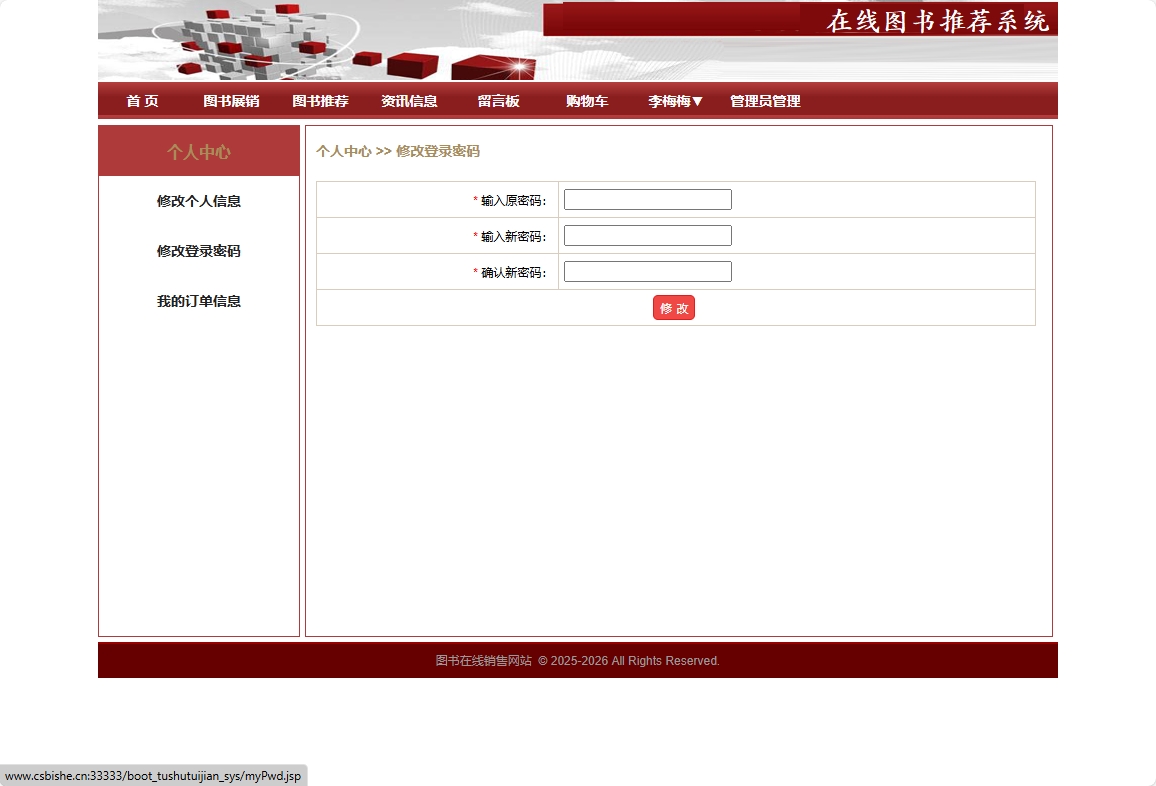Select the 确认新密码 input field
This screenshot has width=1156, height=786.
(647, 271)
